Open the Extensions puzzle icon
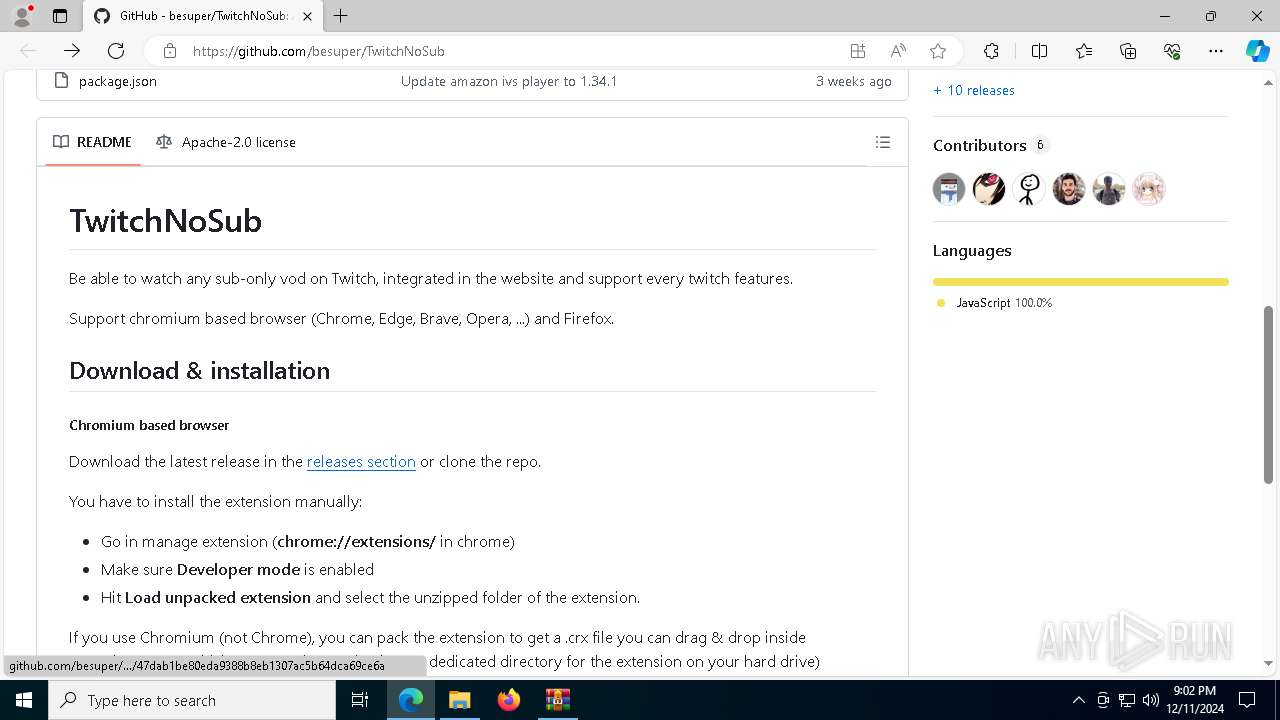Viewport: 1280px width, 720px height. tap(991, 51)
